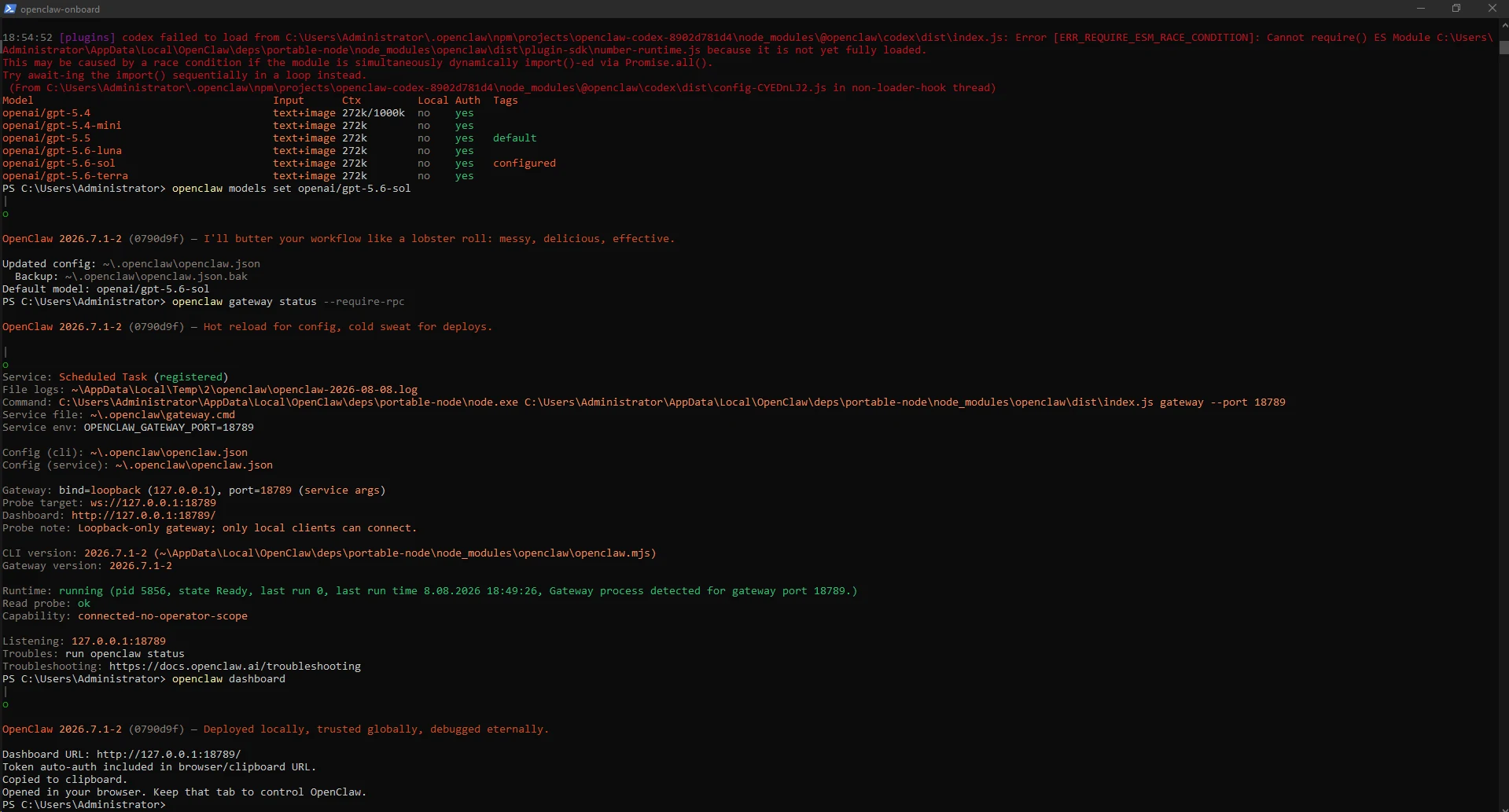Click the 'Hot reload for config' tagline

pos(348,327)
